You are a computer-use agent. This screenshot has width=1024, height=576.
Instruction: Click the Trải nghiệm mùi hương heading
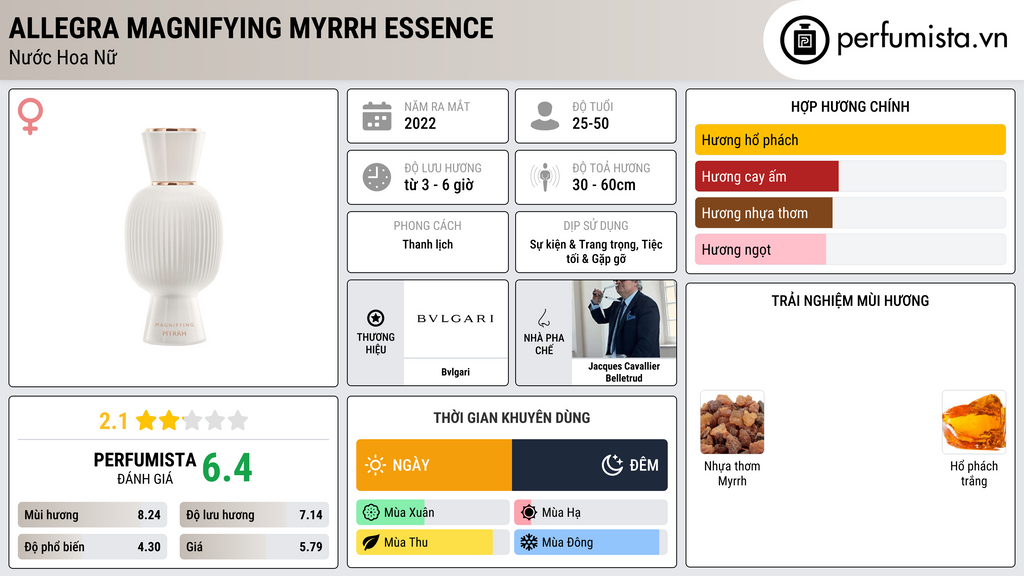click(850, 301)
